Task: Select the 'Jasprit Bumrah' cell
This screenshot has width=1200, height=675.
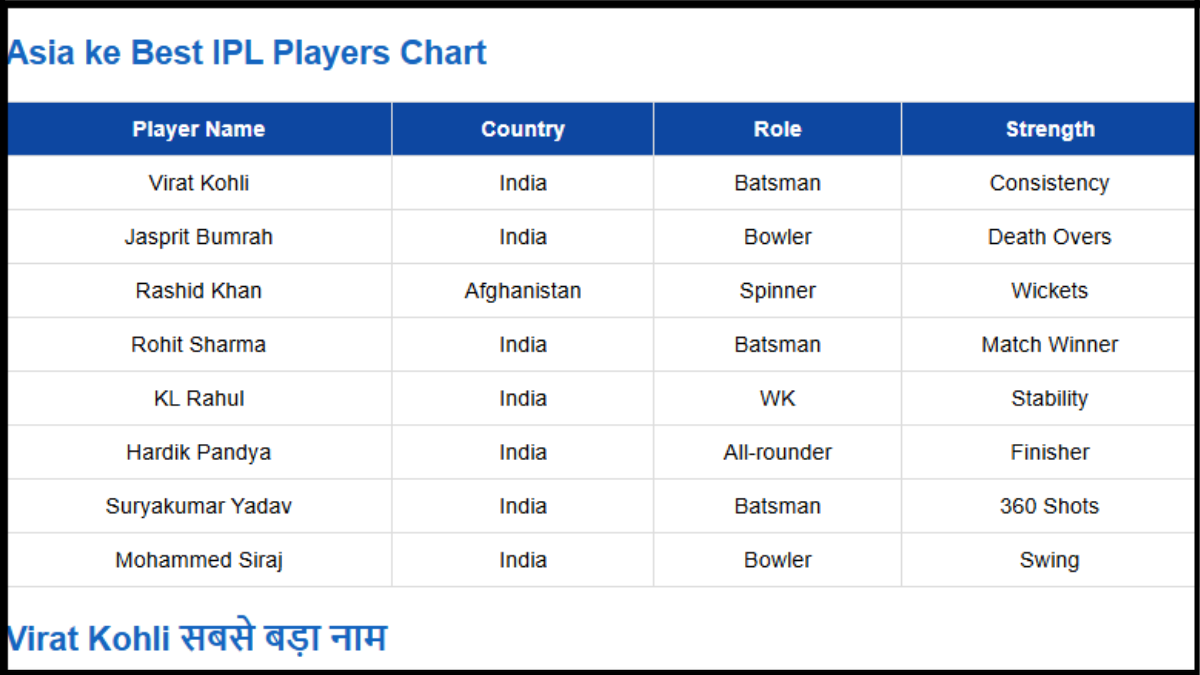Action: 198,237
